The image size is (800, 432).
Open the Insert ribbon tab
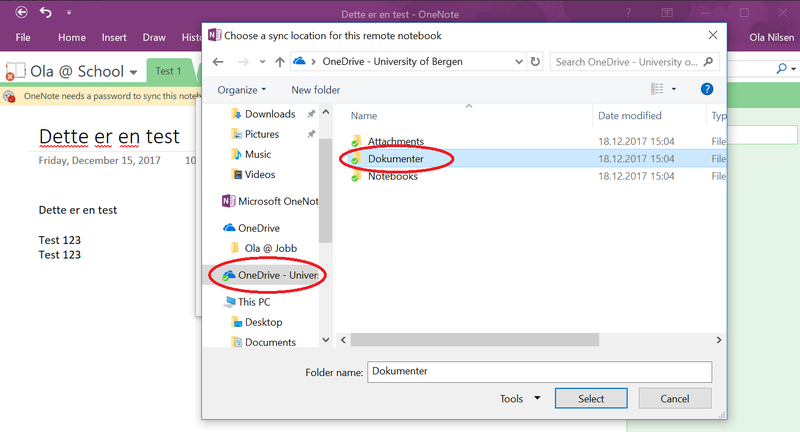pos(114,38)
